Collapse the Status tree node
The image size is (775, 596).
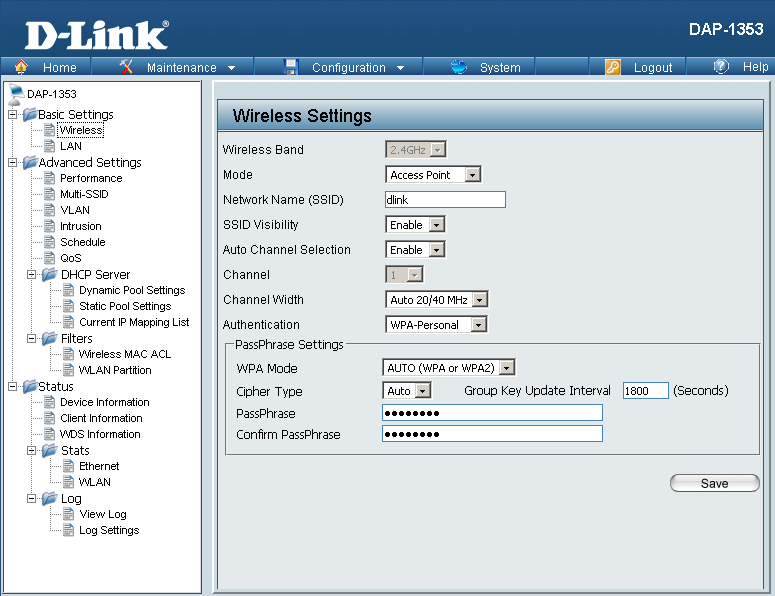pyautogui.click(x=12, y=386)
